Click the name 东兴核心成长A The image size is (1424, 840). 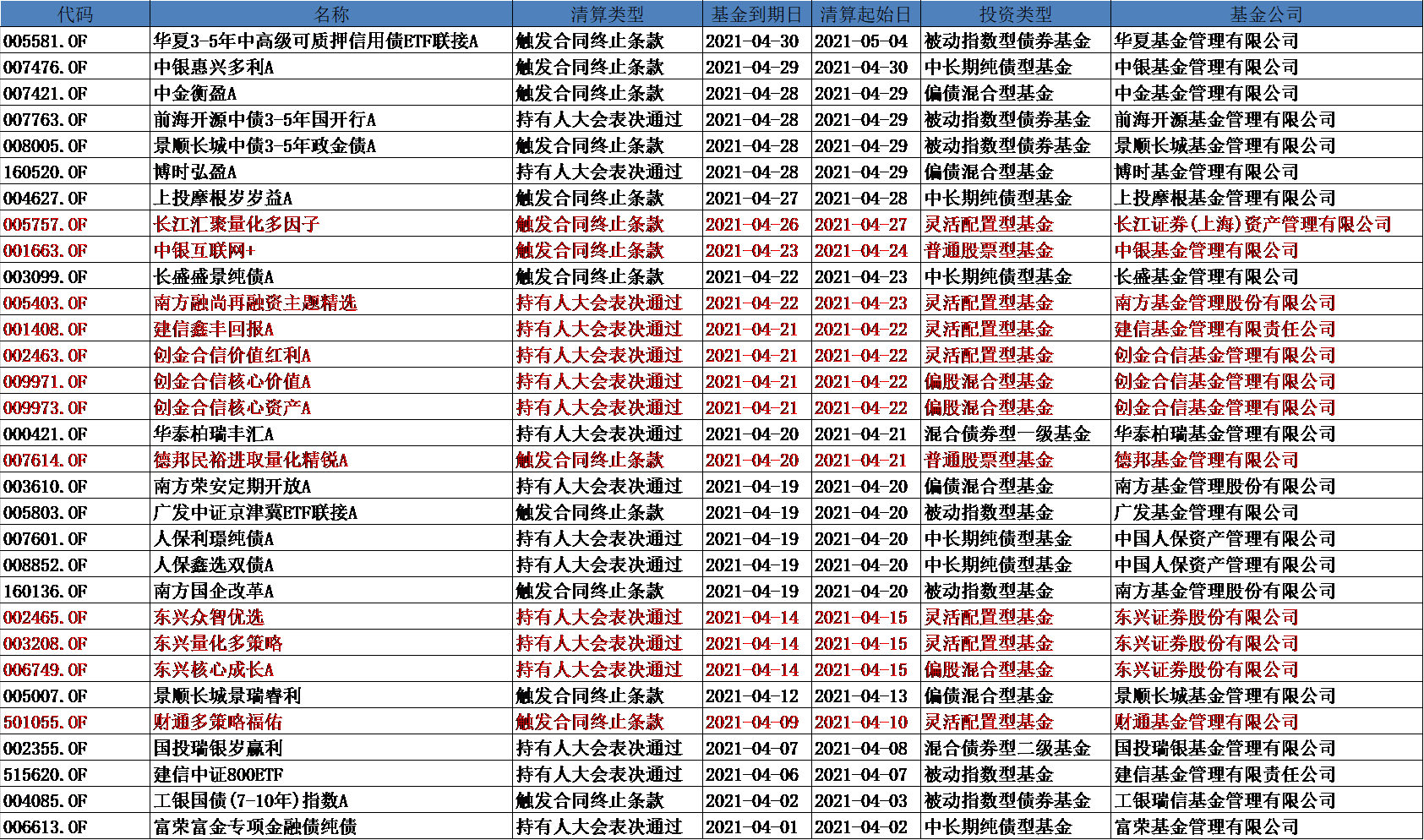click(214, 670)
